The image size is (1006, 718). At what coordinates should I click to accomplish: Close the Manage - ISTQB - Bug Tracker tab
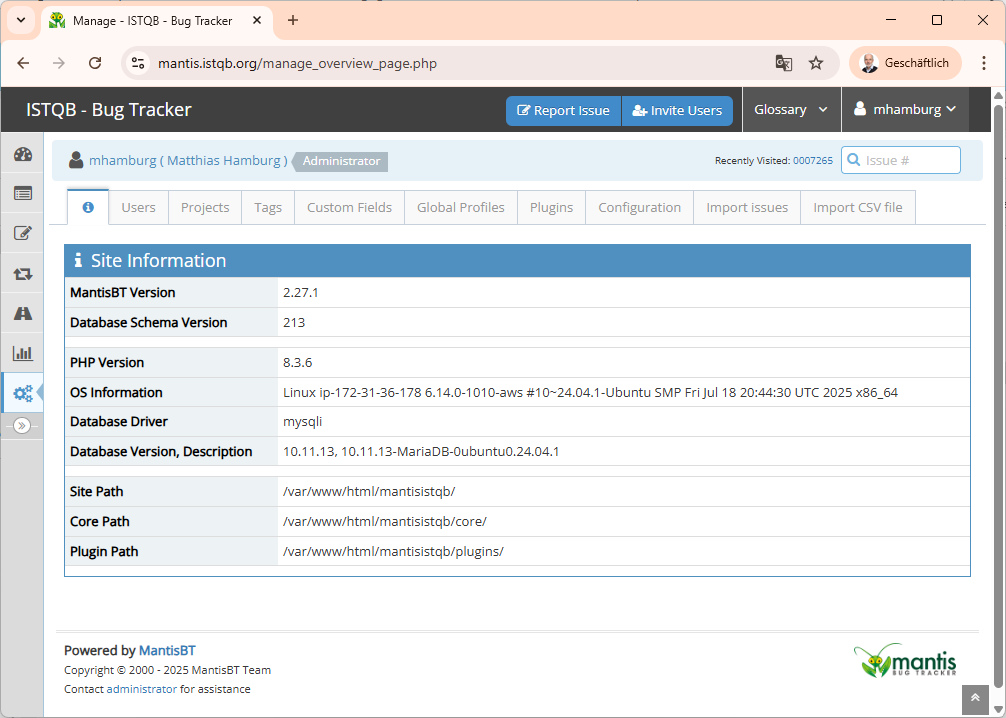[257, 21]
